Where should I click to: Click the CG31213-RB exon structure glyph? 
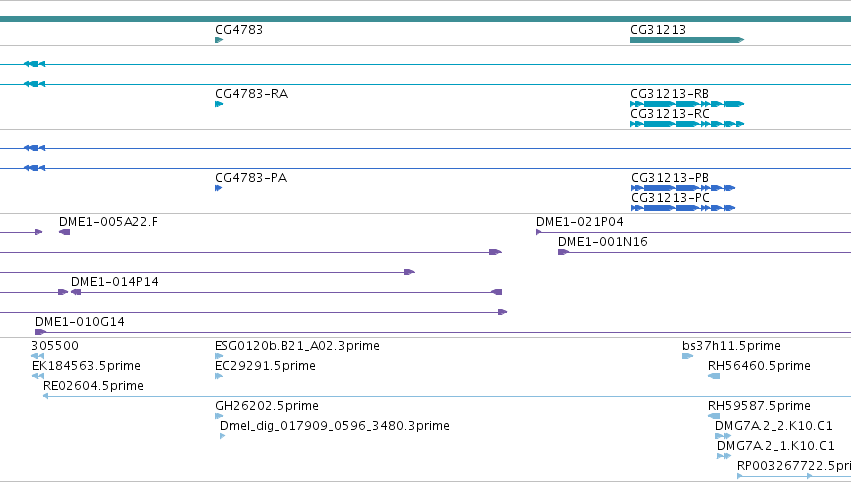(687, 104)
